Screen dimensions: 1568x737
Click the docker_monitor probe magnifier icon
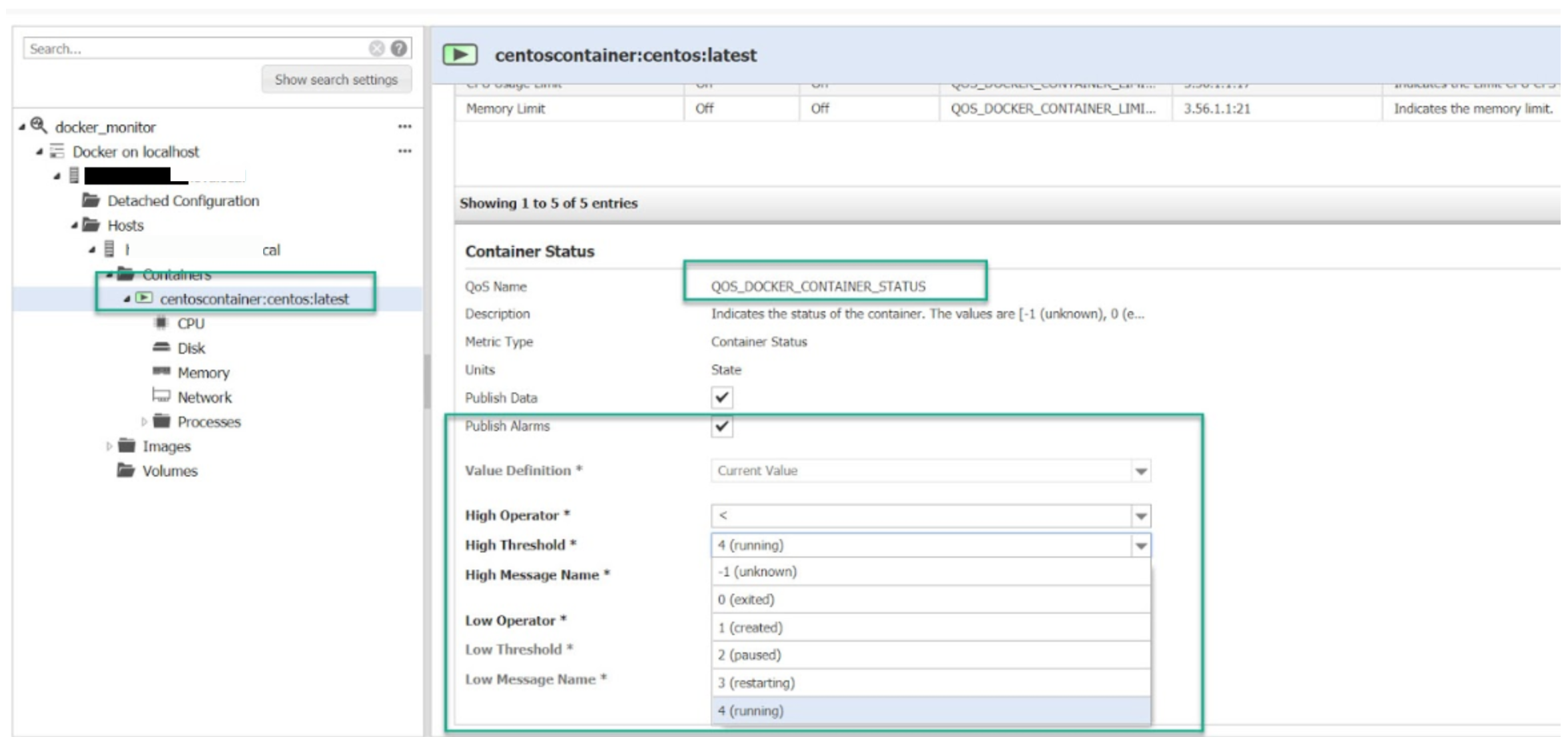[39, 125]
